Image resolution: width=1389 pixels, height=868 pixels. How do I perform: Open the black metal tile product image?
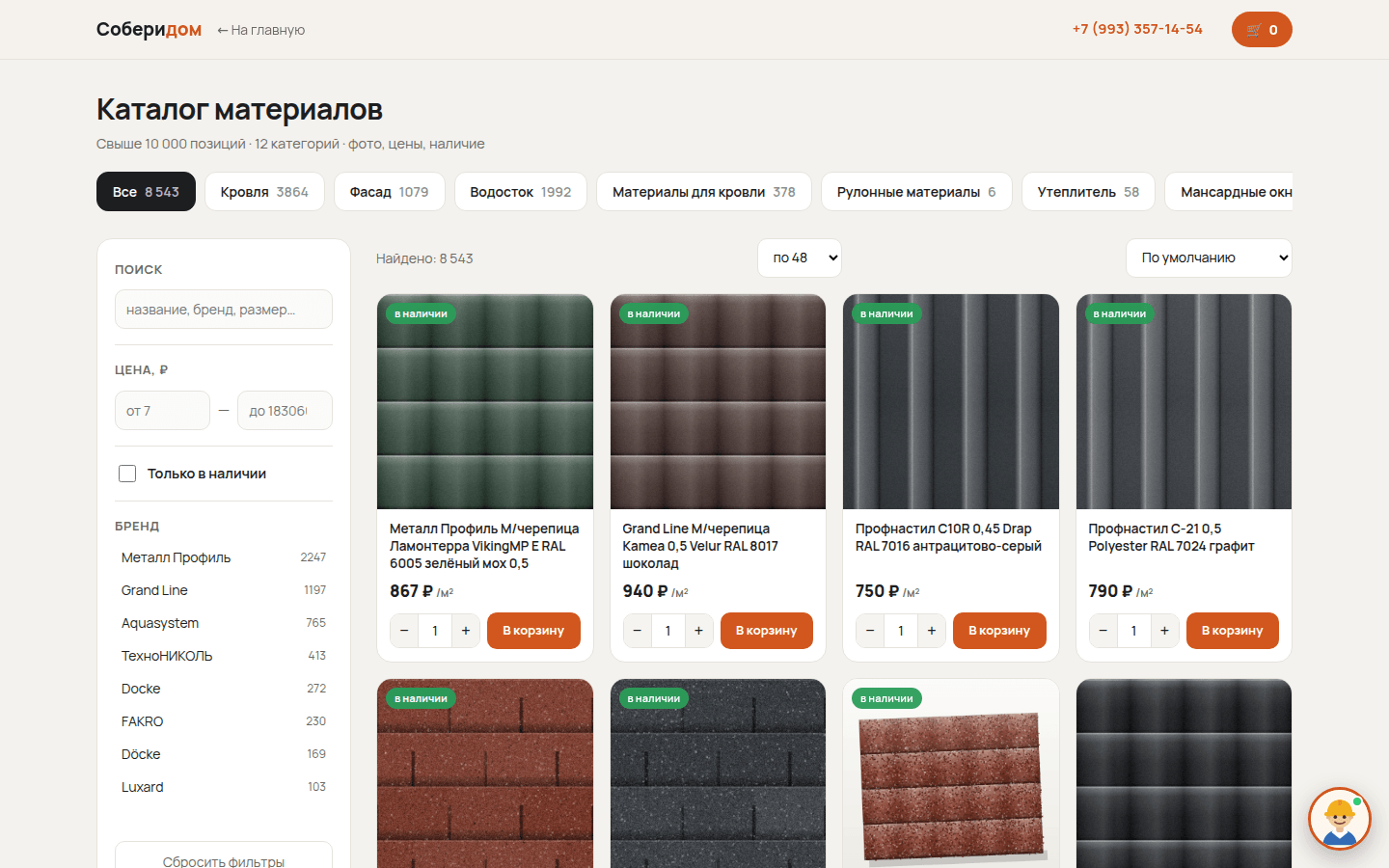point(1184,773)
